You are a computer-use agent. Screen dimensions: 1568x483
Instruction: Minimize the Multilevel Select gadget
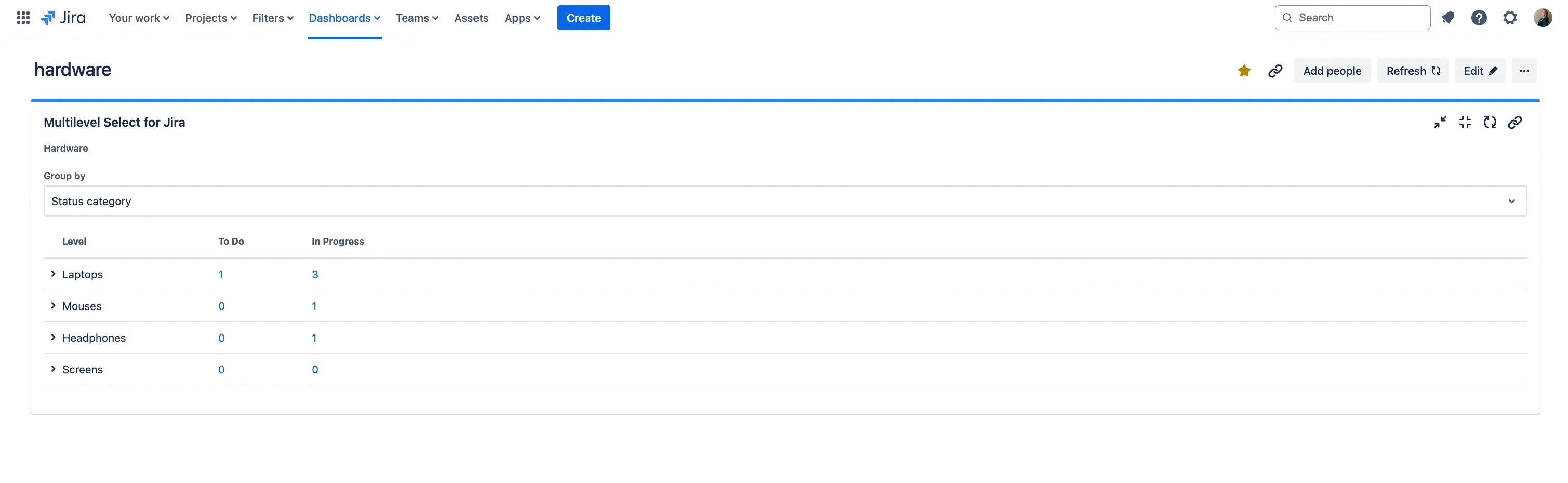[1440, 122]
